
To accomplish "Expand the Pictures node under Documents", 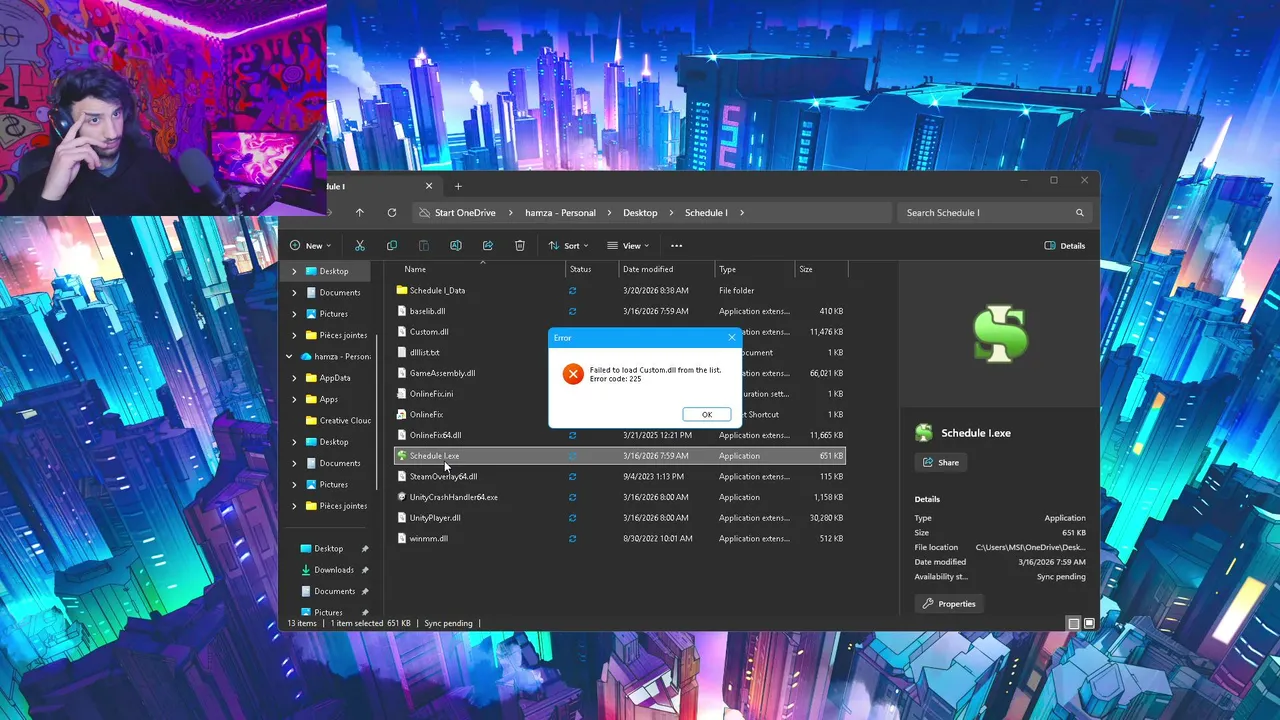I will (x=294, y=314).
